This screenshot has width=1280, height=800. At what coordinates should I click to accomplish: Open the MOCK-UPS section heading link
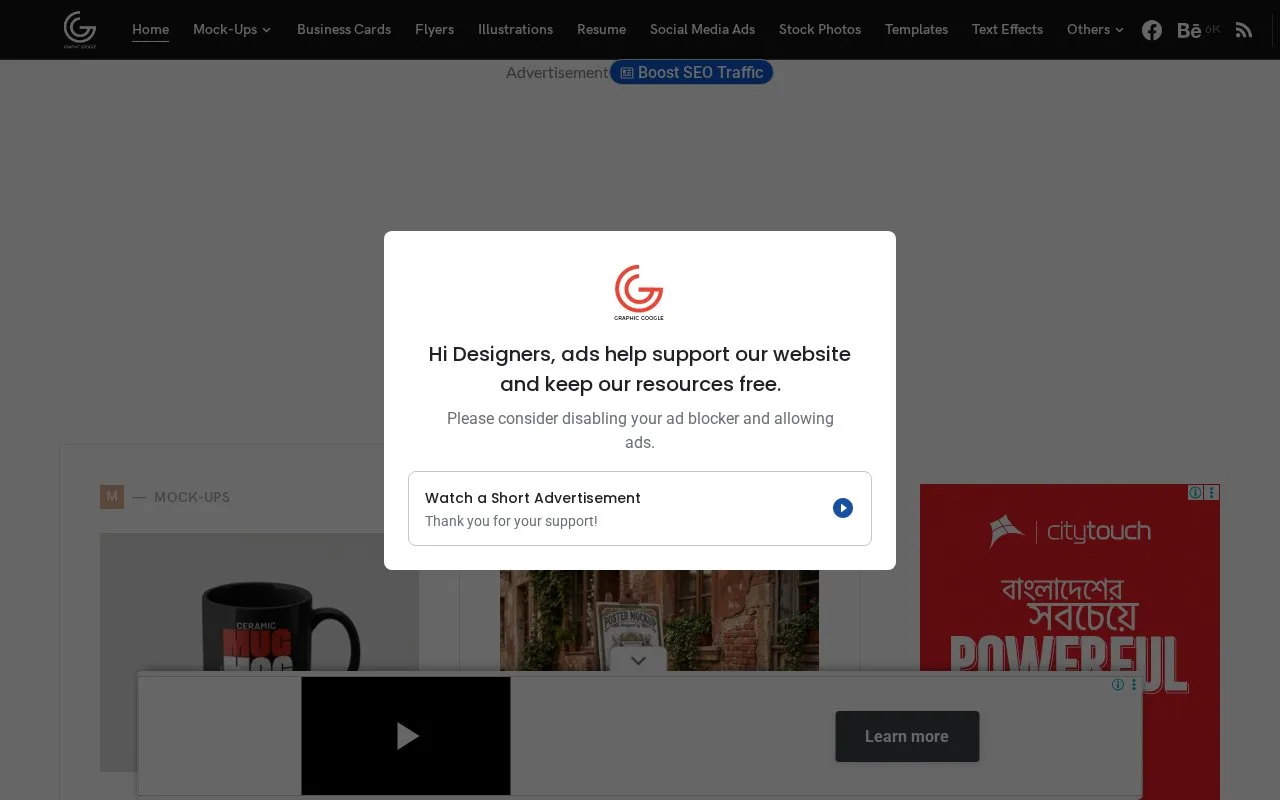(x=192, y=497)
